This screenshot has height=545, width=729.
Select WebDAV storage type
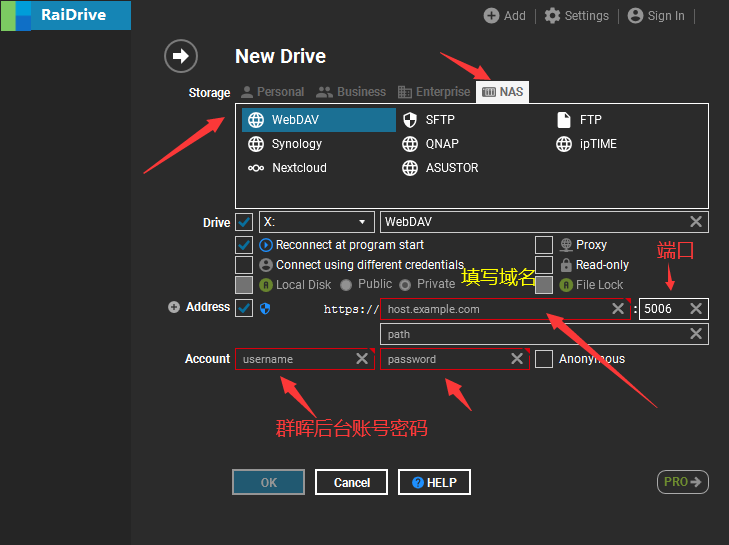tap(319, 120)
